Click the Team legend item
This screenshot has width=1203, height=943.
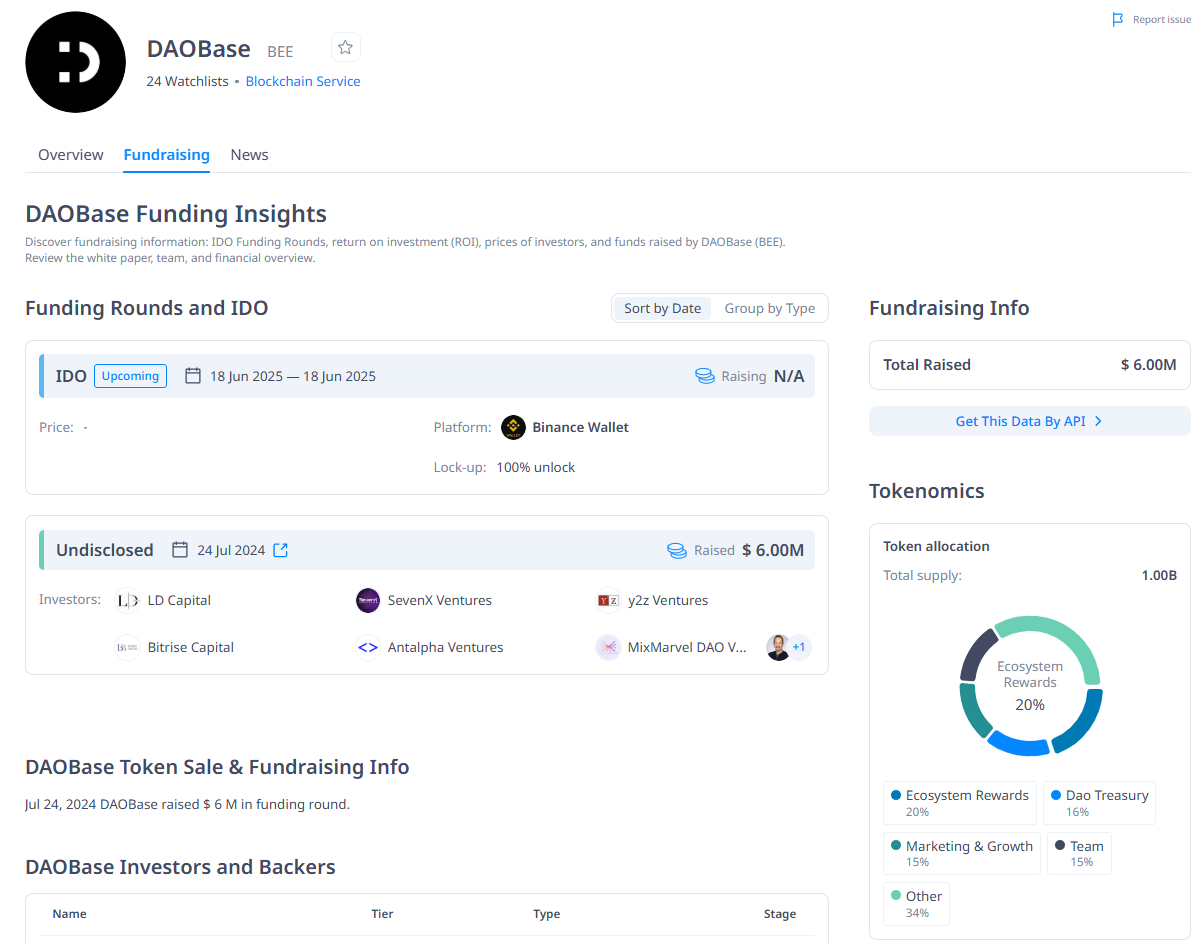1079,854
